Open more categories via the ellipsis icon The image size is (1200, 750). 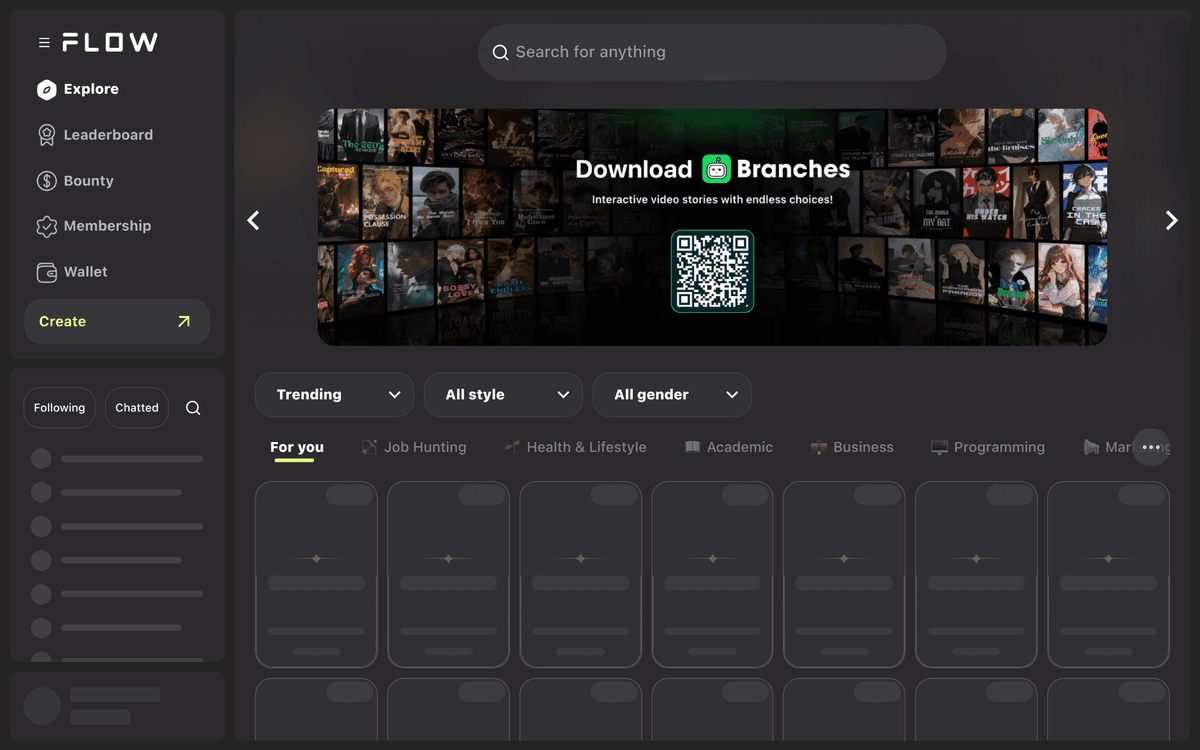coord(1150,447)
